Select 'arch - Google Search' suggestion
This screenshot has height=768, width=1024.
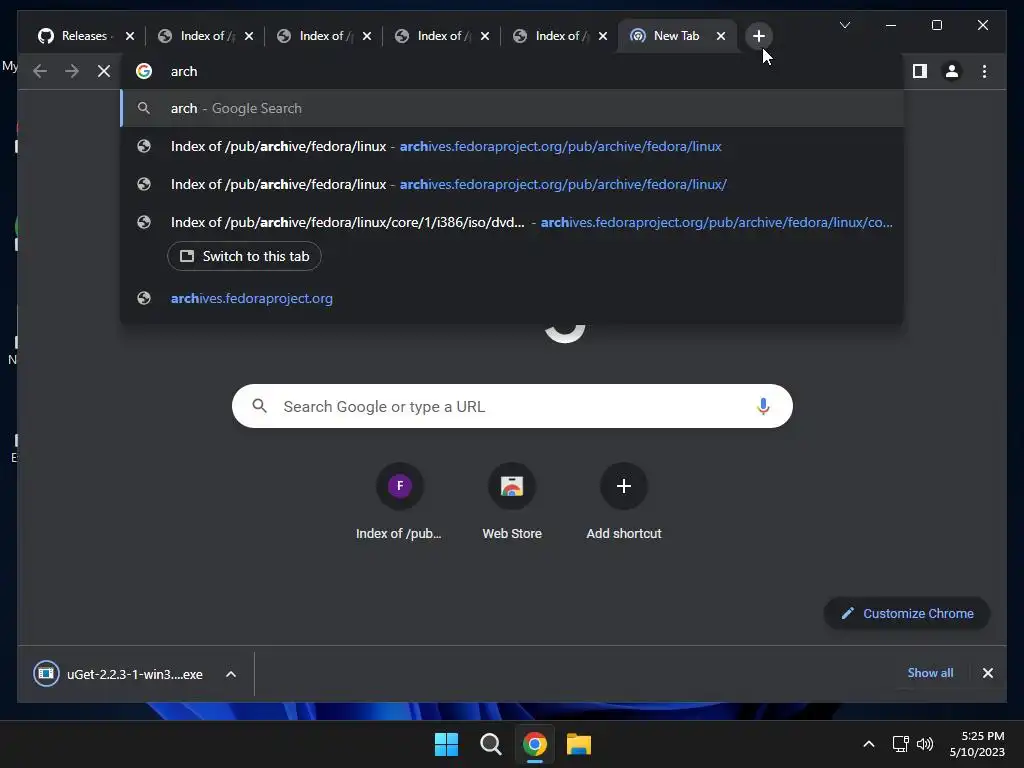(x=513, y=108)
